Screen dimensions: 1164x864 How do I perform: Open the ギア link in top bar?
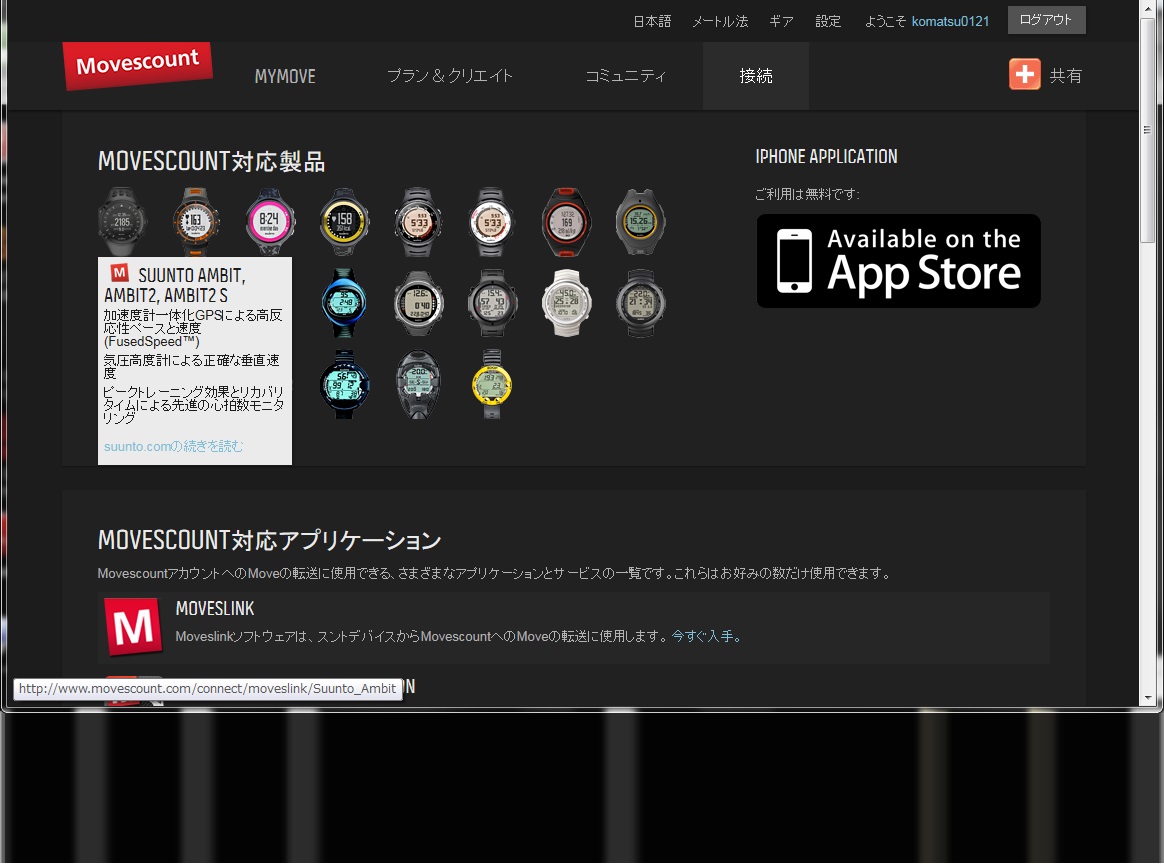[781, 22]
